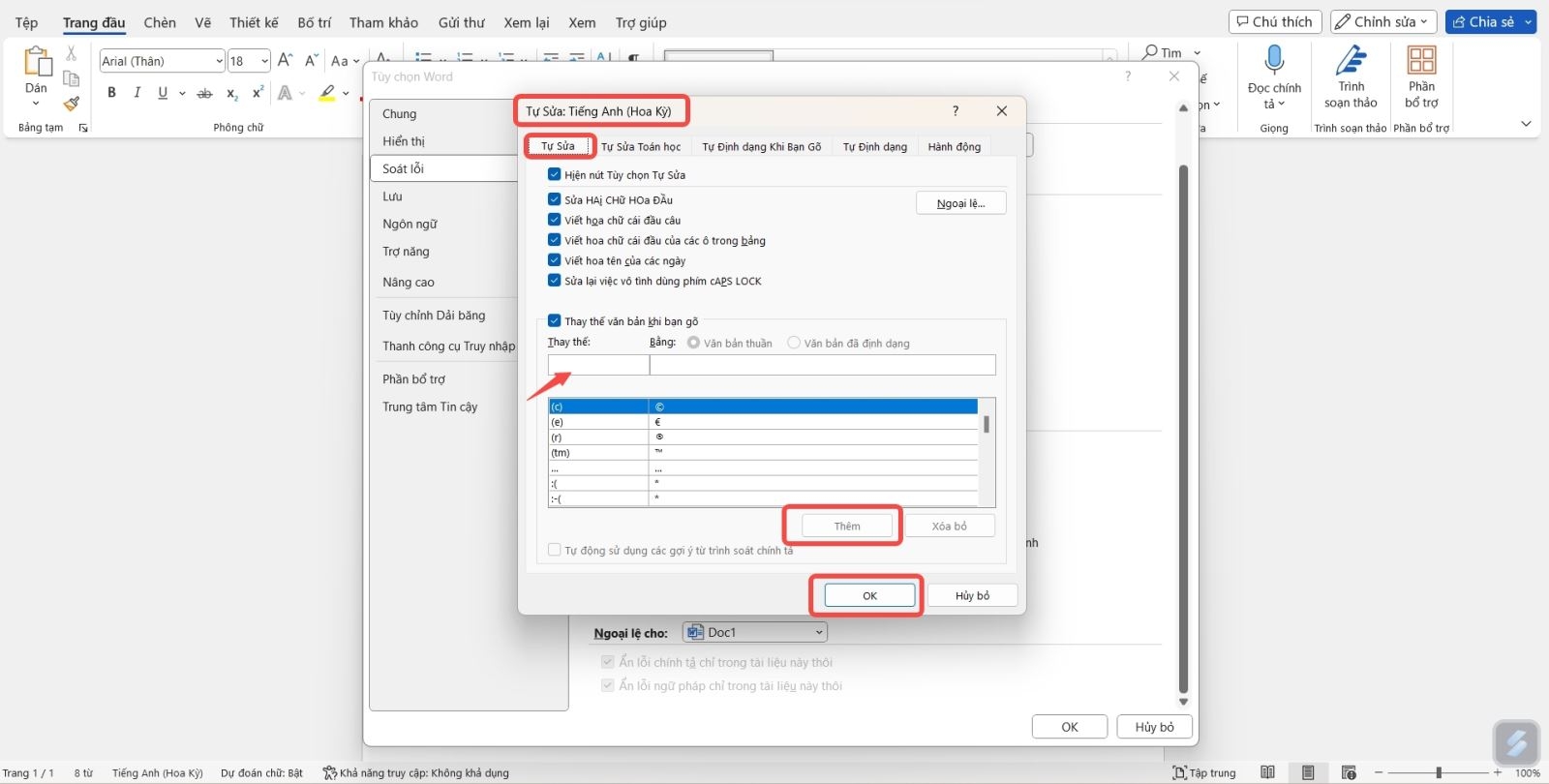Switch to Read Mode view in status bar

click(1267, 772)
